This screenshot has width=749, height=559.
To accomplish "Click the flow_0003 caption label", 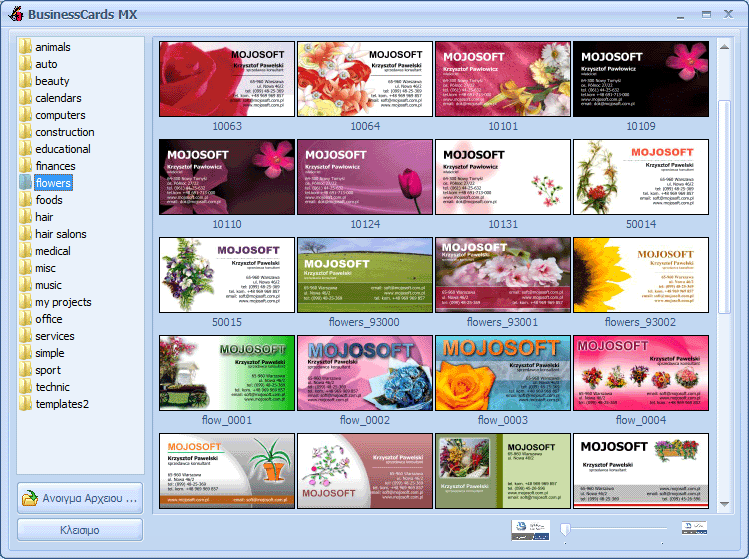I will click(503, 420).
